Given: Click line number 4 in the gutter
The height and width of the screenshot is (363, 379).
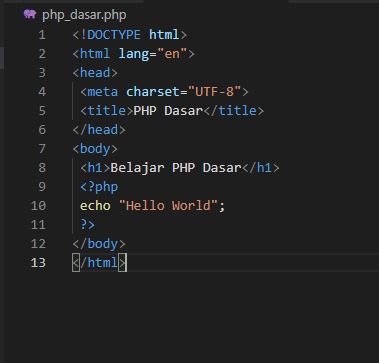Looking at the screenshot, I should (x=42, y=92).
